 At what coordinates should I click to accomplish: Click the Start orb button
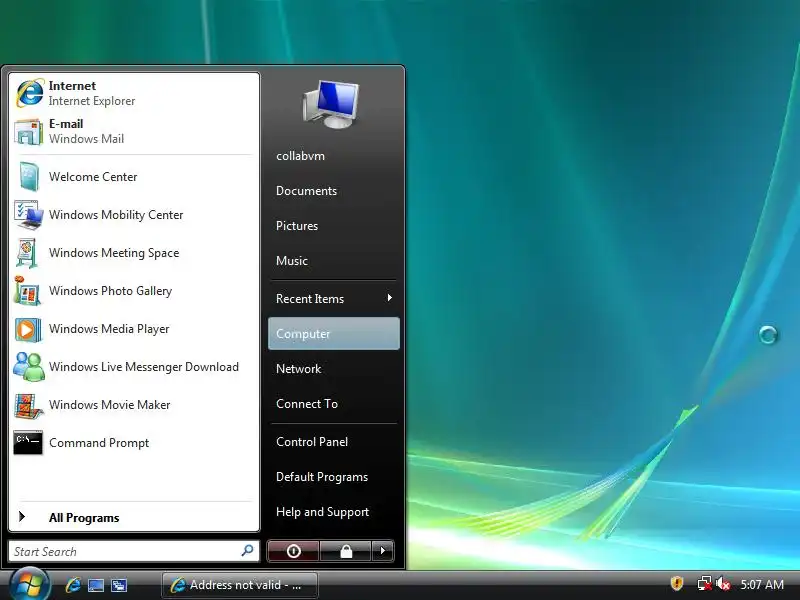(x=30, y=584)
